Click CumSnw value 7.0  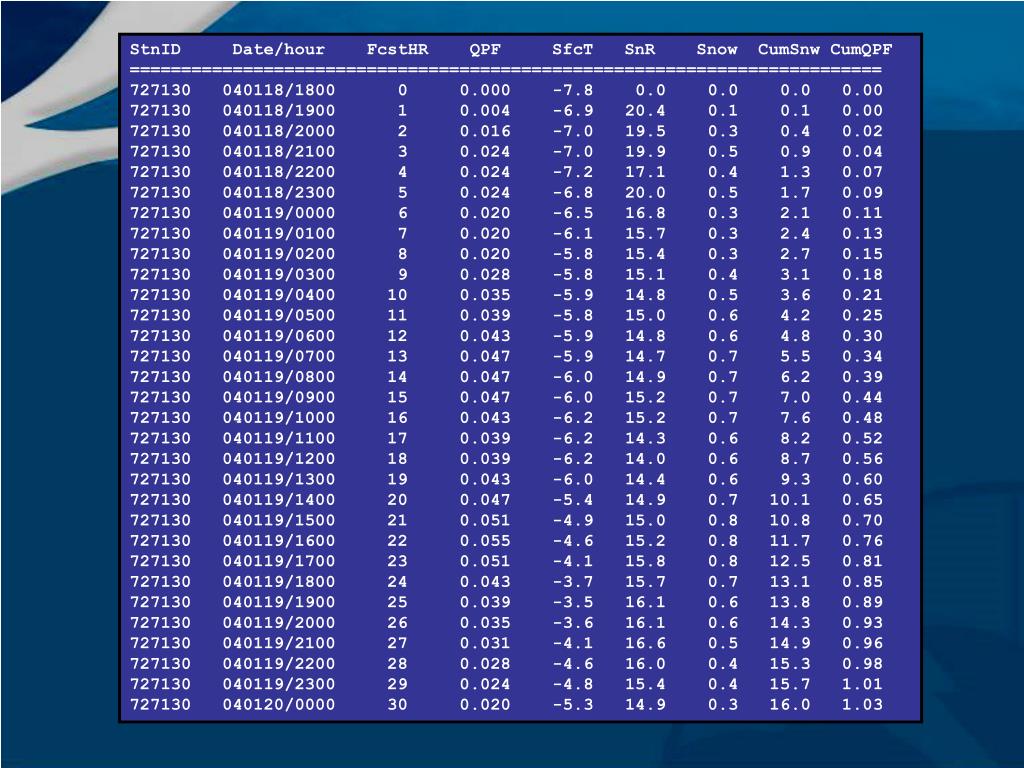point(795,397)
